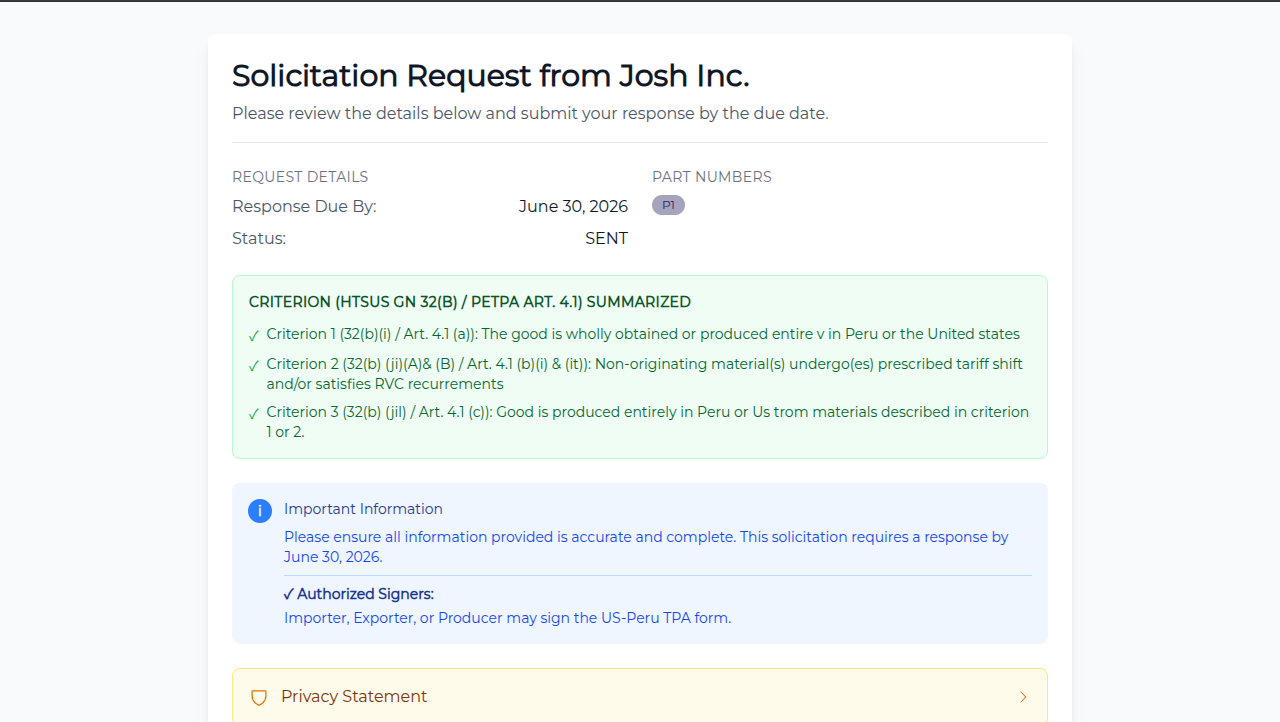Click the 'CRITERION (HTSUS GN 32(B)' summary heading
This screenshot has height=722, width=1280.
[x=470, y=302]
